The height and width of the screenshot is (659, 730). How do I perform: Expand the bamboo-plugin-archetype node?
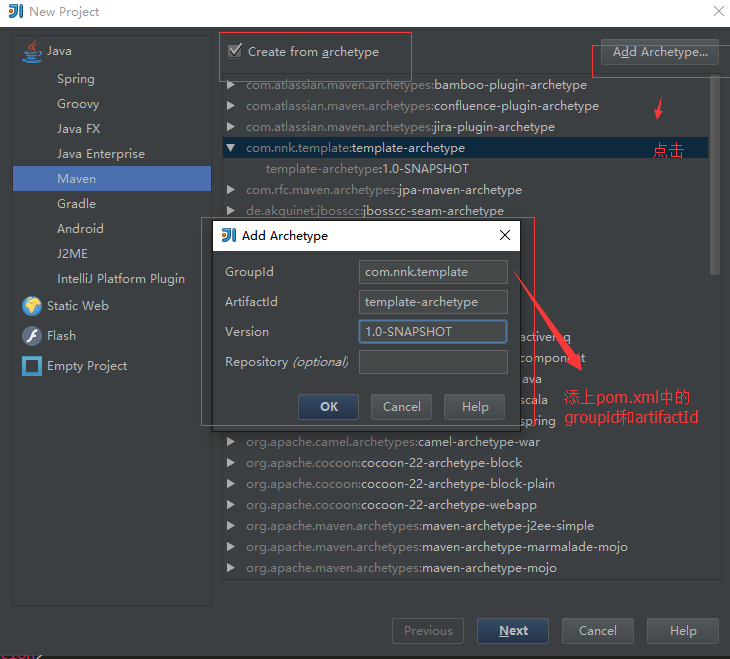(x=230, y=85)
